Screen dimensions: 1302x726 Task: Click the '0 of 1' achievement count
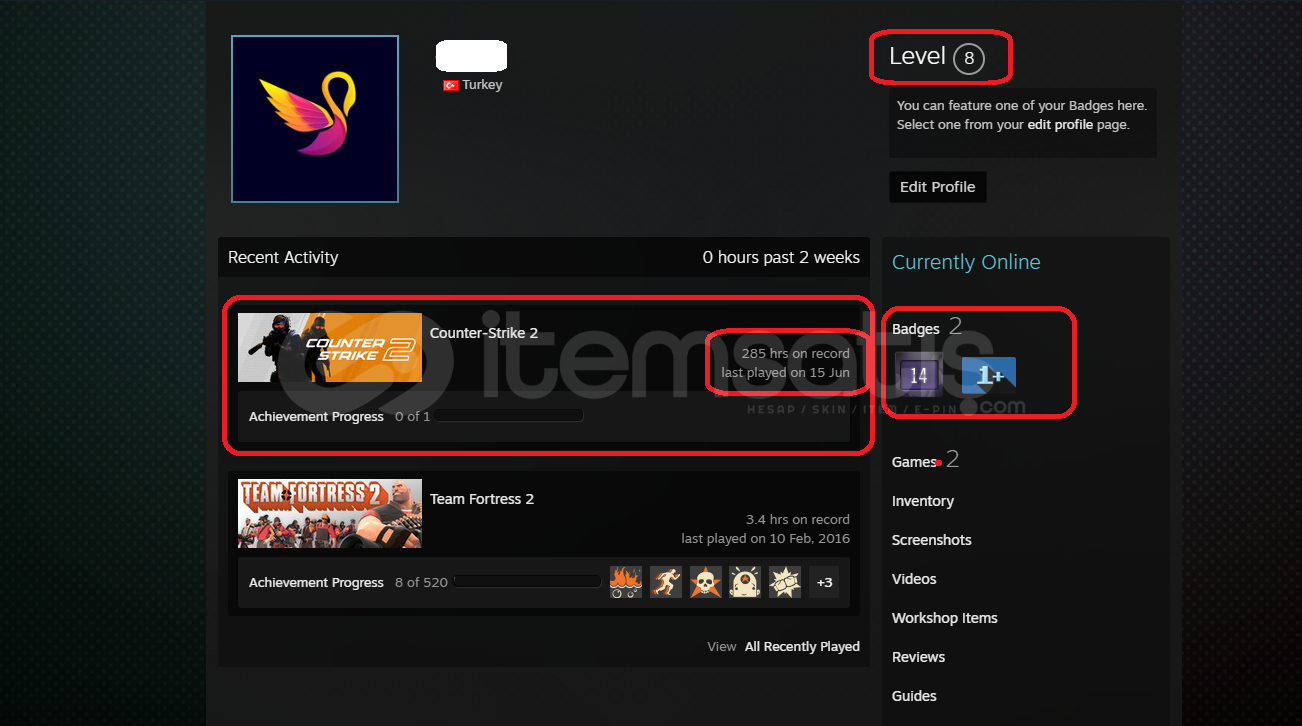[x=412, y=416]
